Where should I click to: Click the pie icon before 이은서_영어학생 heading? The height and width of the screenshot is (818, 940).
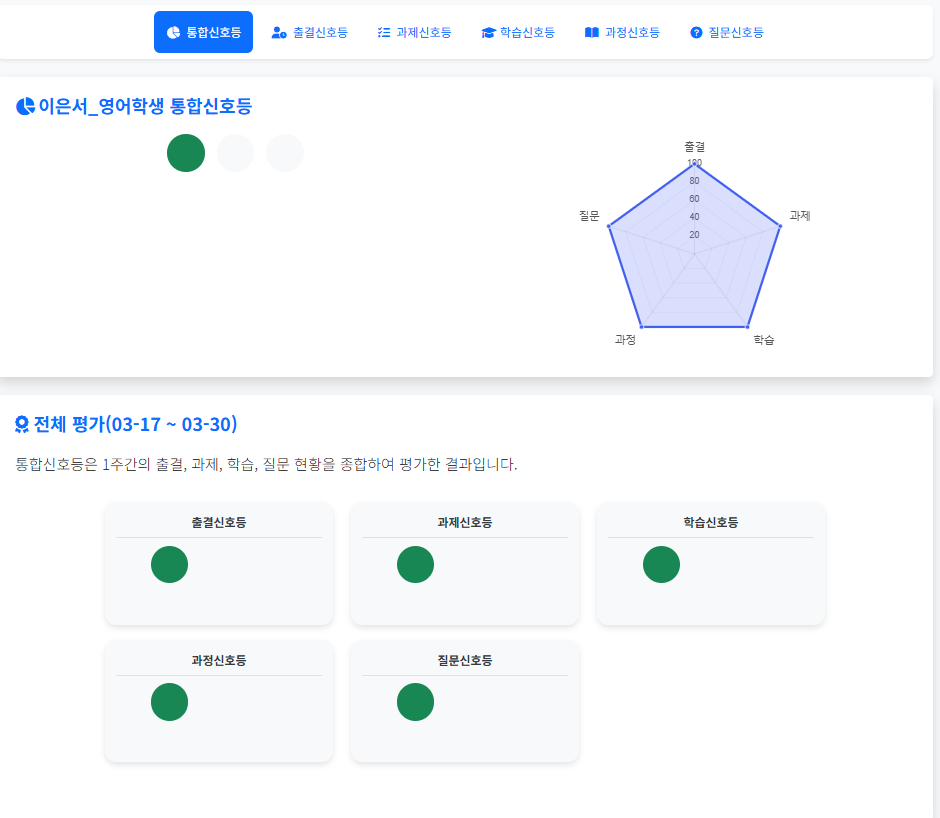(25, 106)
